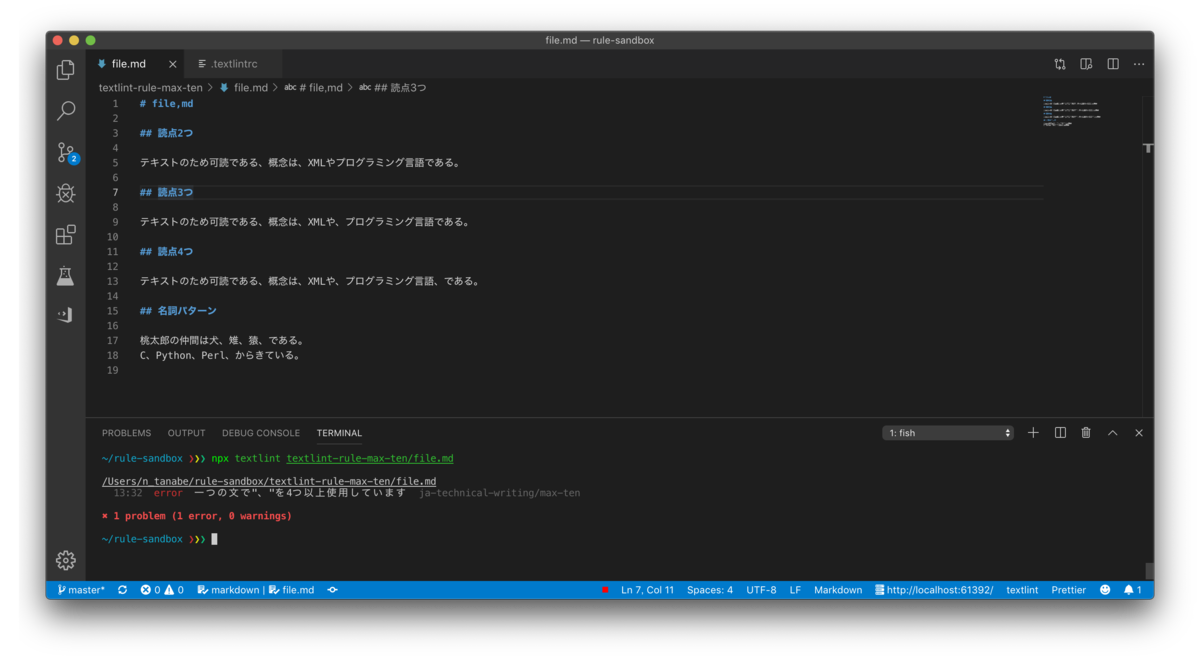
Task: Click 'Prettier' status bar item
Action: 1068,590
